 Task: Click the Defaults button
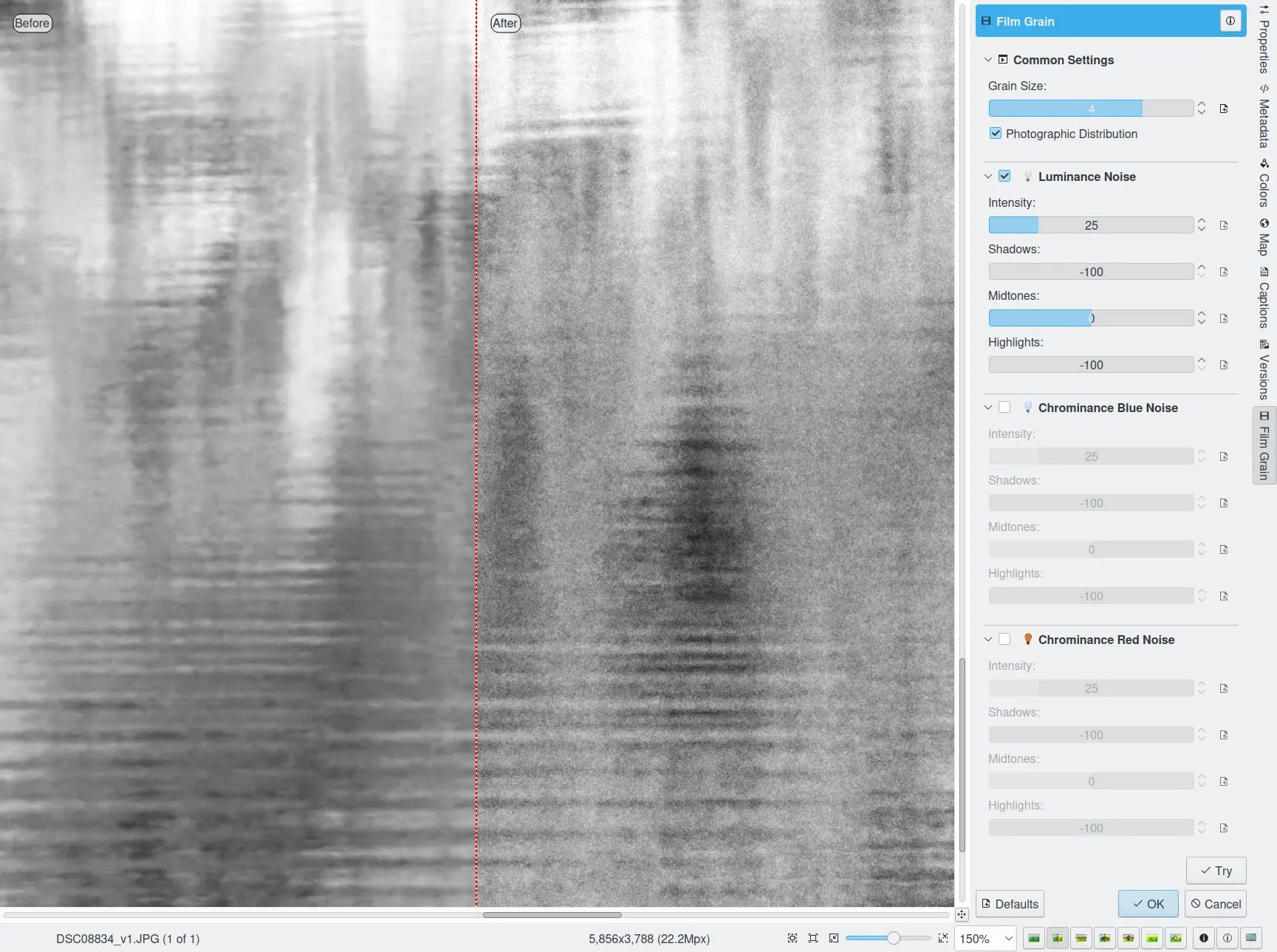pyautogui.click(x=1010, y=904)
